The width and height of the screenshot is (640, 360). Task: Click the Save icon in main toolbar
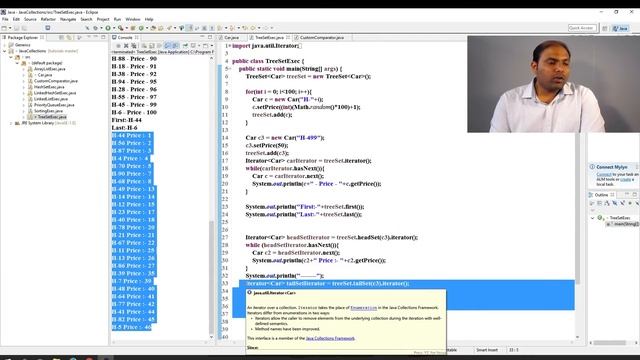17,28
